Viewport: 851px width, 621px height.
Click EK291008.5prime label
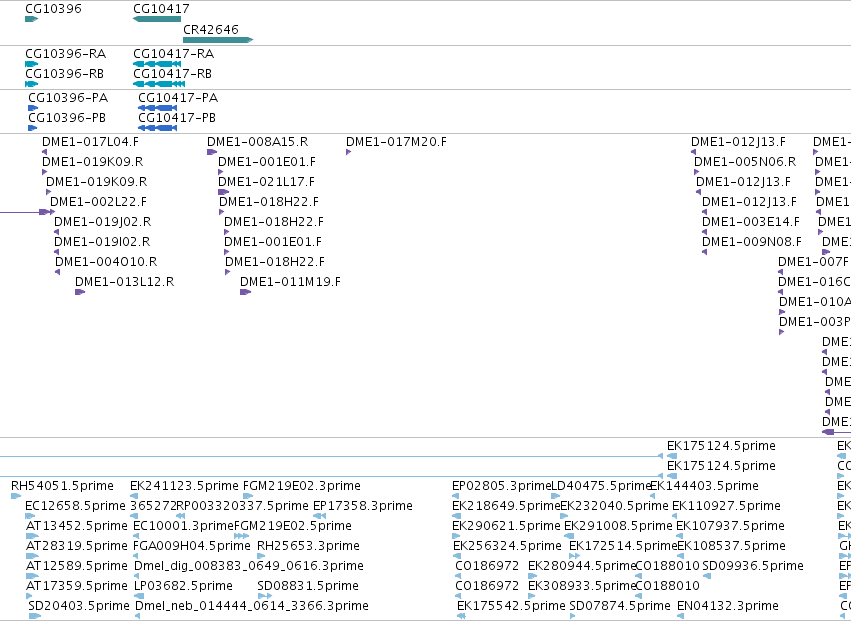618,526
